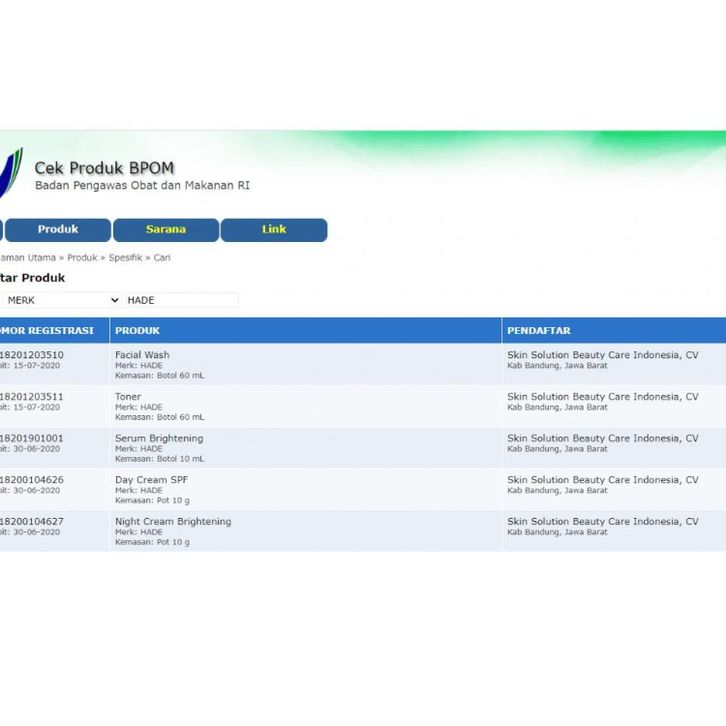
Task: Click registration number ending 203511
Action: 31,397
